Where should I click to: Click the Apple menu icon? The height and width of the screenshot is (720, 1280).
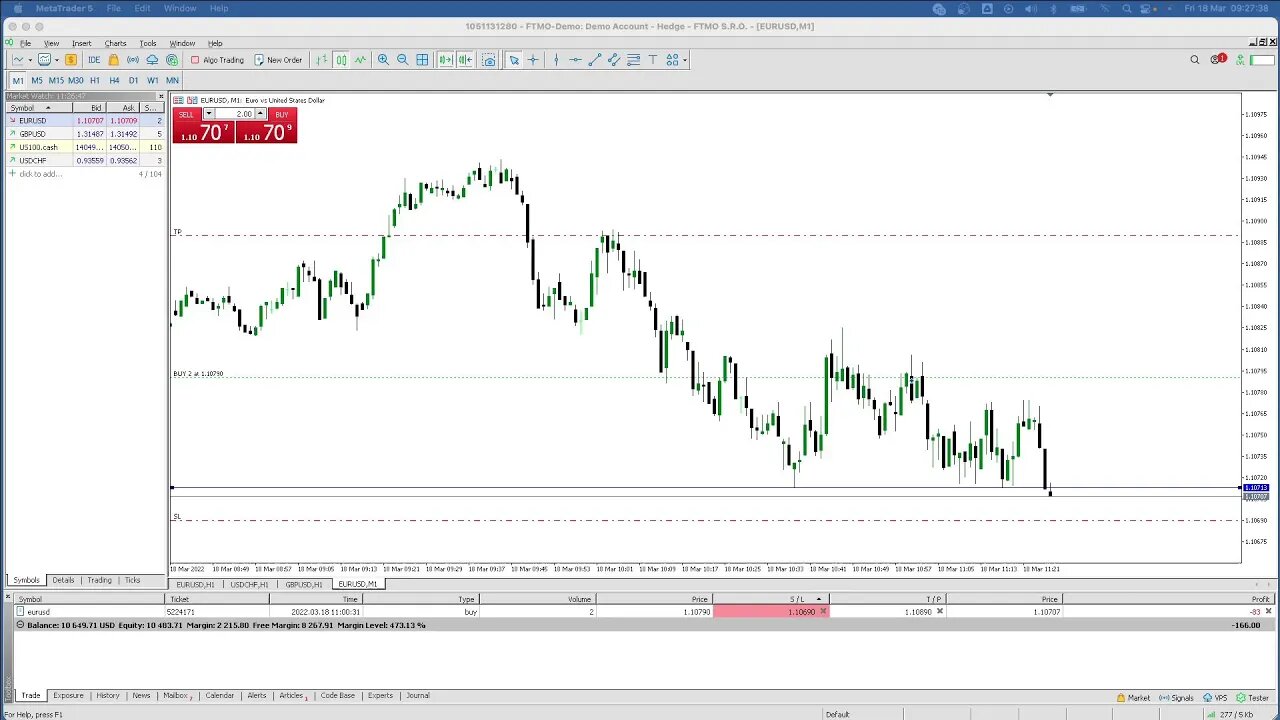point(18,8)
